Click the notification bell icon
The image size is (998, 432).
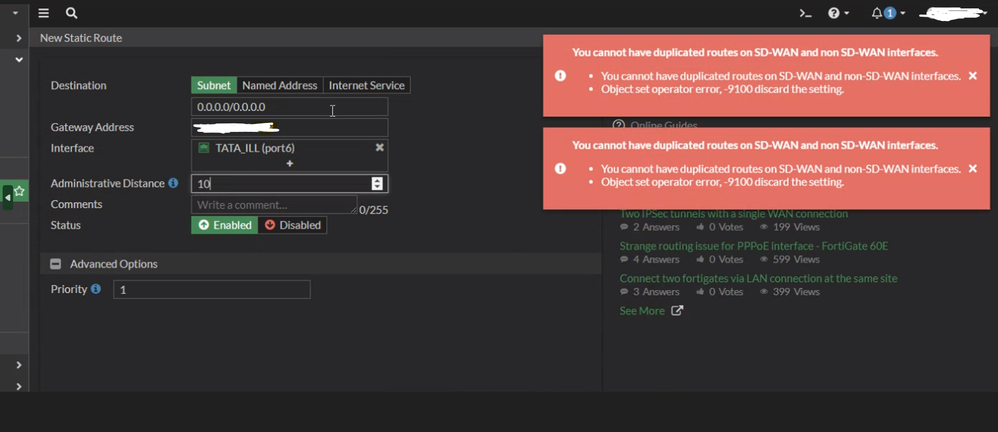pos(878,14)
